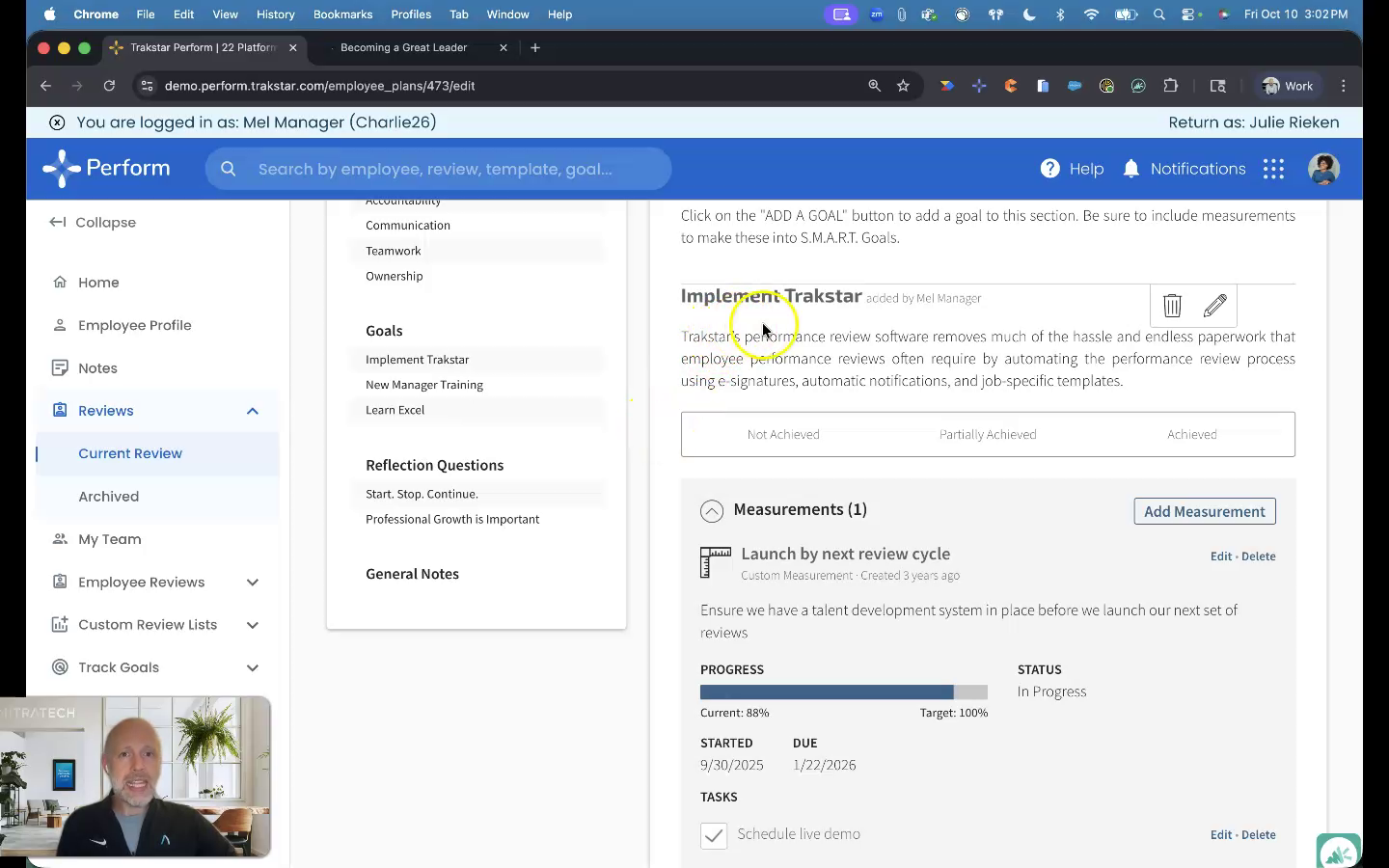Switch to the Trakstar Perform browser tab

tap(203, 47)
